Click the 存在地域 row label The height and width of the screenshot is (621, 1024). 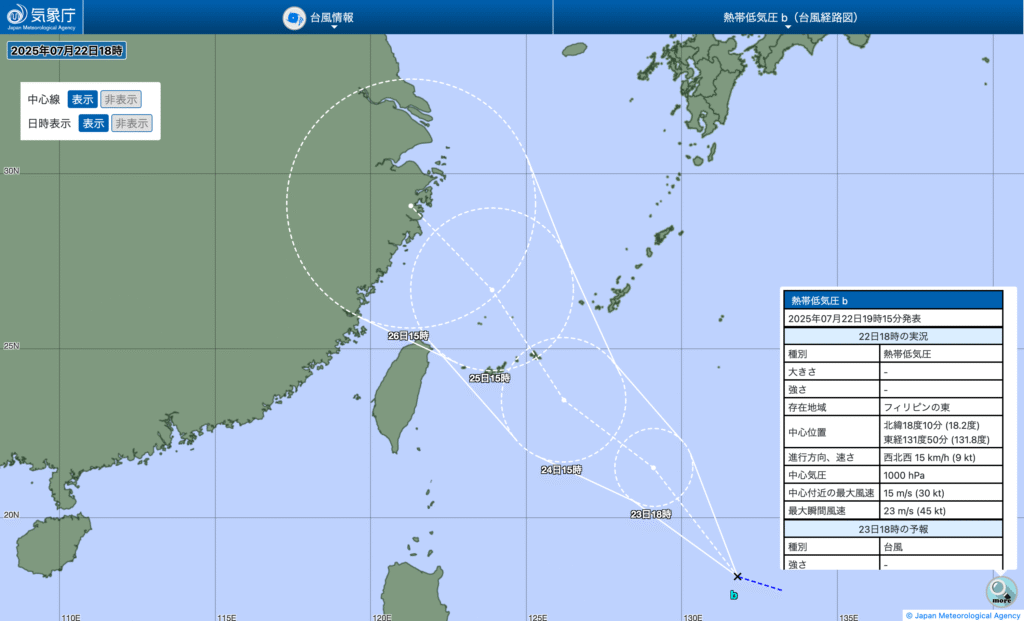(807, 407)
